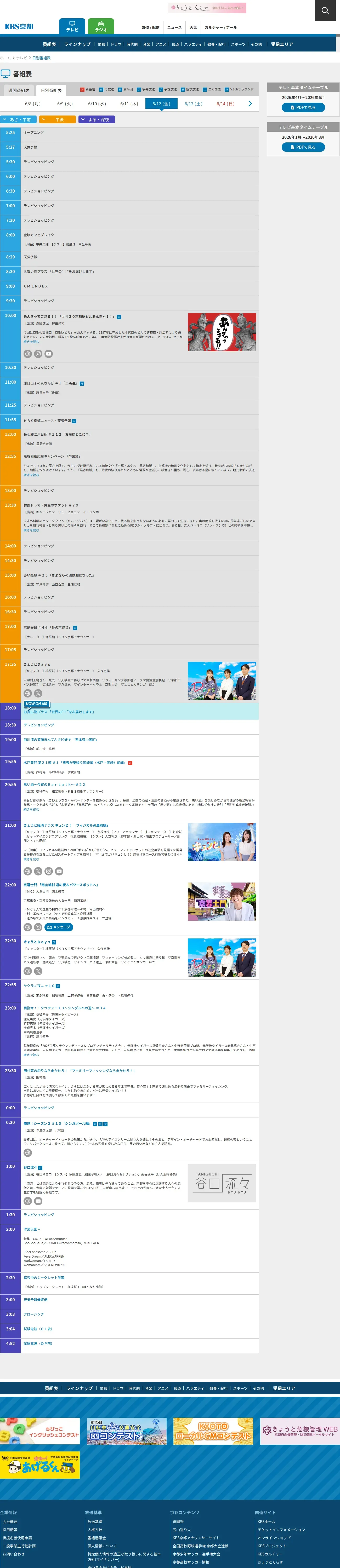This screenshot has height=1568, width=340.
Task: Open globe icon for 京暮士門 program
Action: tap(27, 927)
